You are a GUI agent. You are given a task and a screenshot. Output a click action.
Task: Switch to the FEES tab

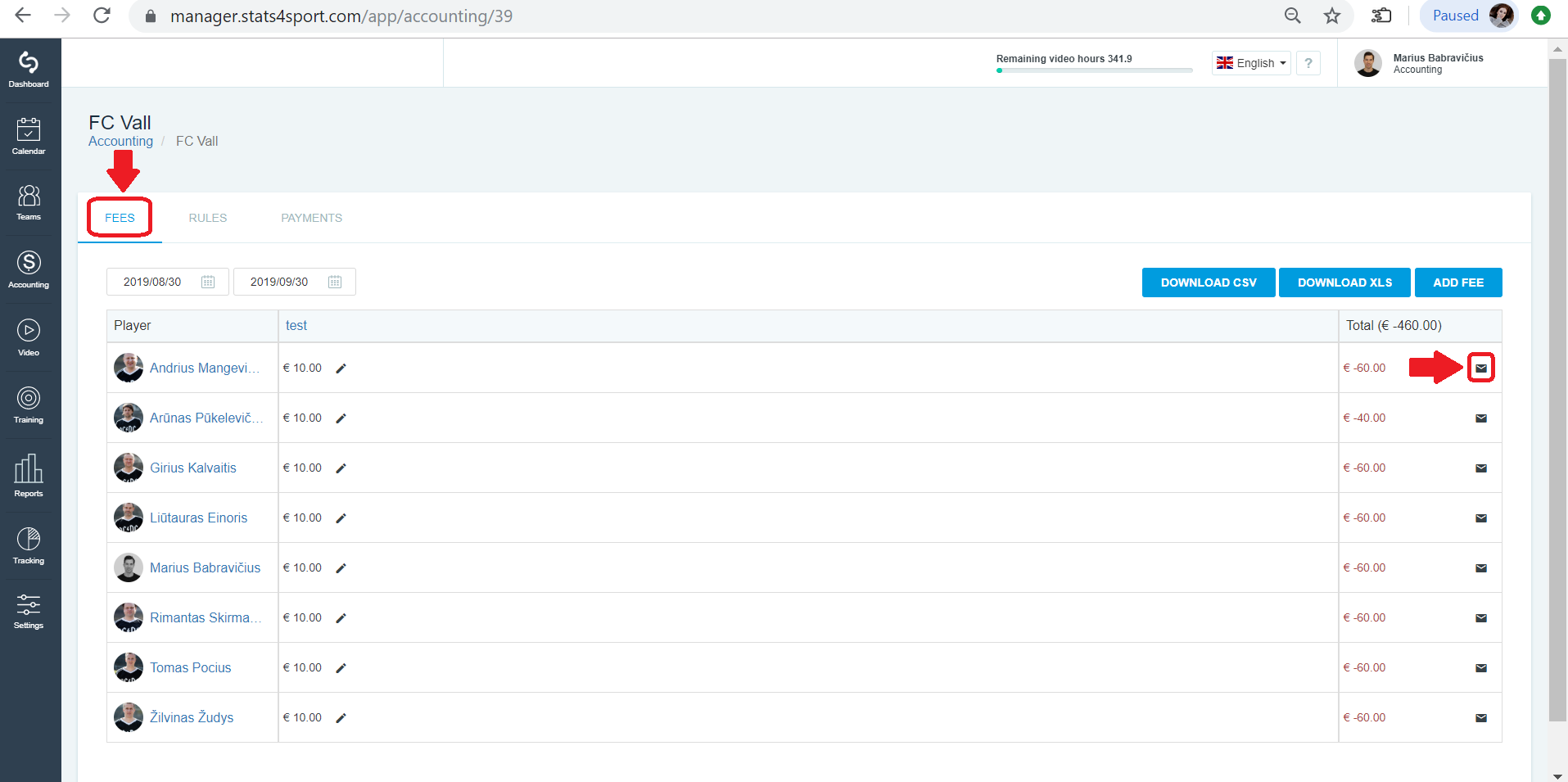[120, 218]
